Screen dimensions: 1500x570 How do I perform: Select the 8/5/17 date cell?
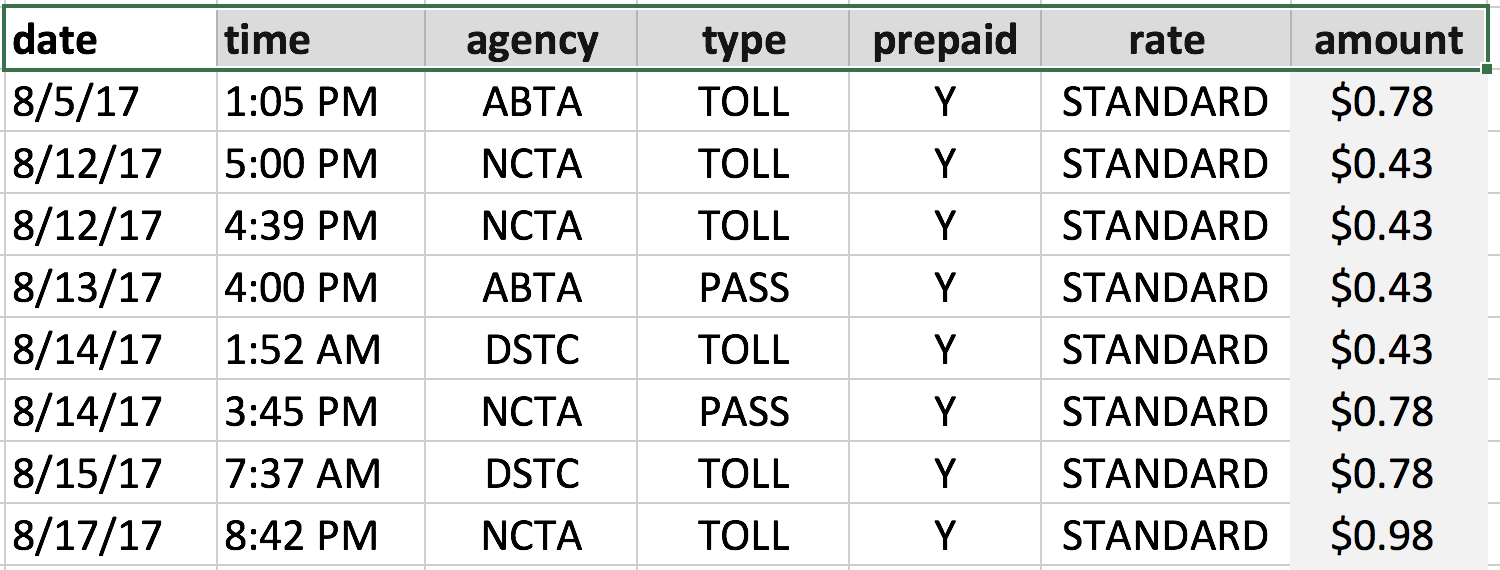(111, 101)
